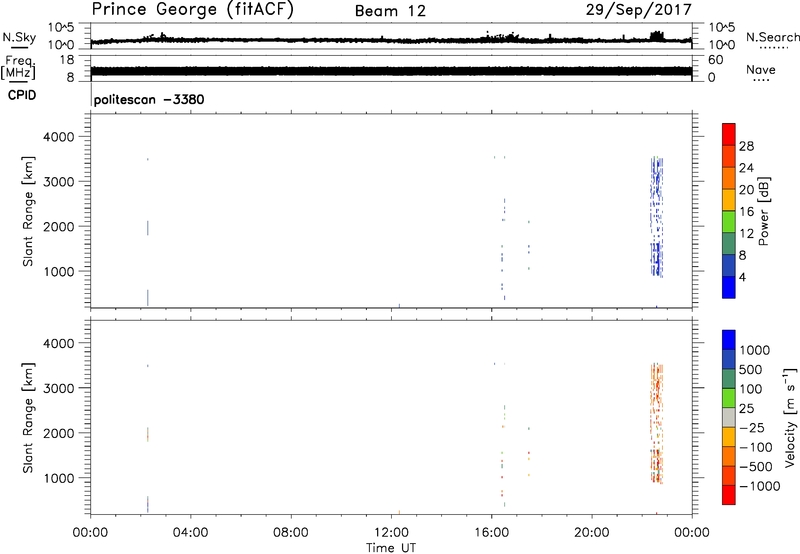
Task: Click the "-1000" tick on Velocity colorbar
Action: (759, 486)
